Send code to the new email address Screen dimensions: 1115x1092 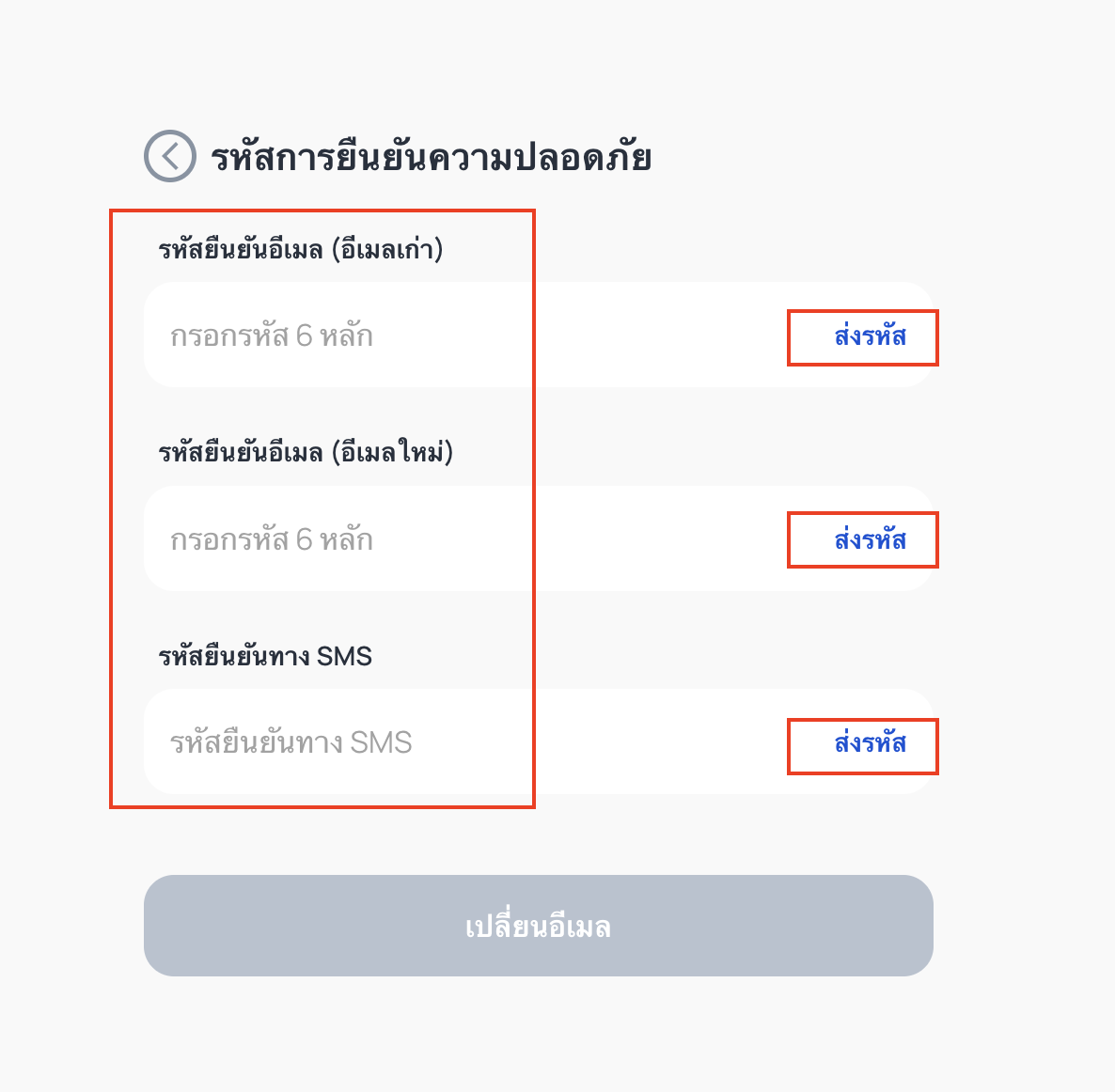tap(870, 539)
